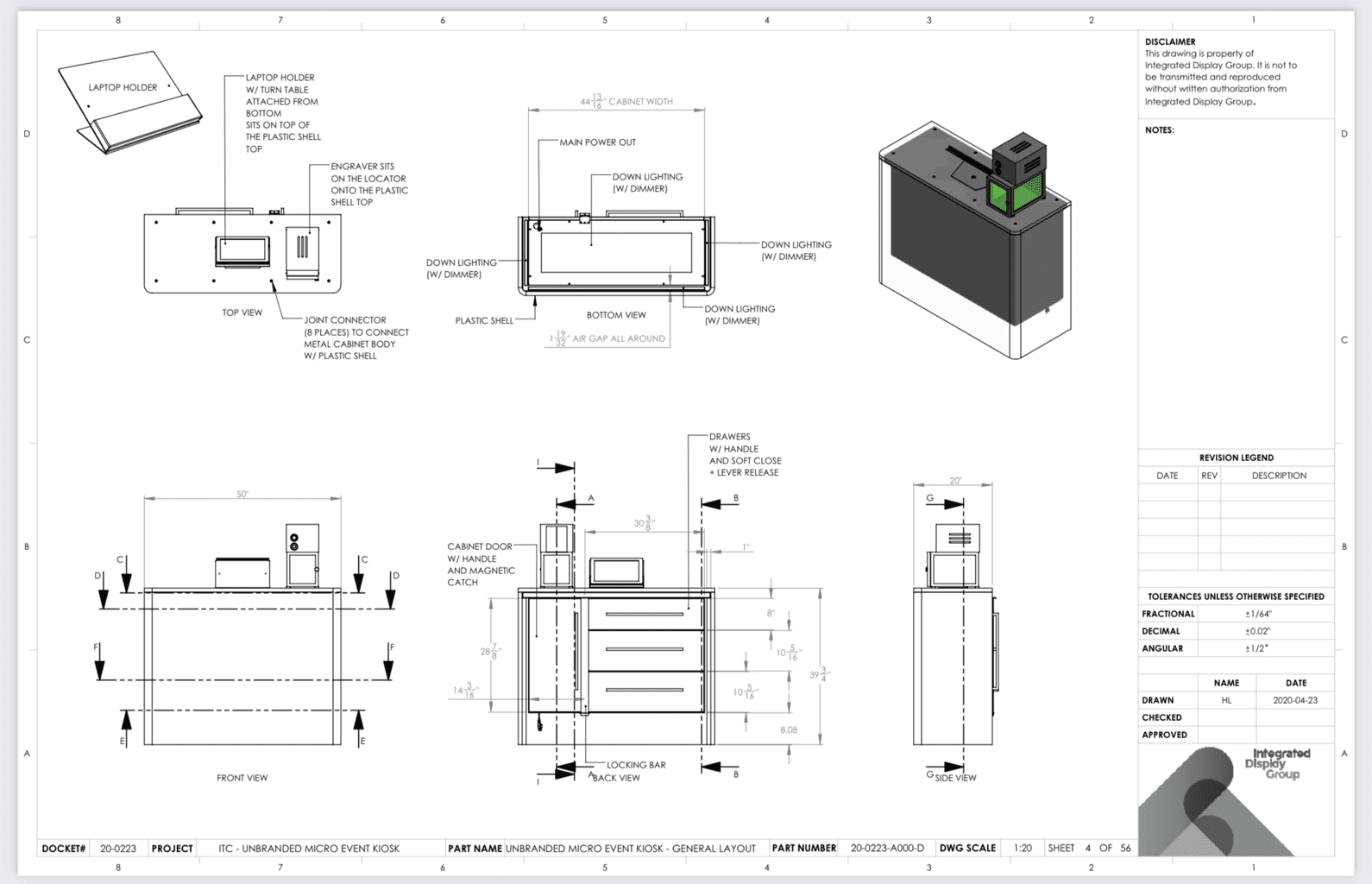Click the top drawer in the back view
The height and width of the screenshot is (884, 1372).
coord(645,614)
